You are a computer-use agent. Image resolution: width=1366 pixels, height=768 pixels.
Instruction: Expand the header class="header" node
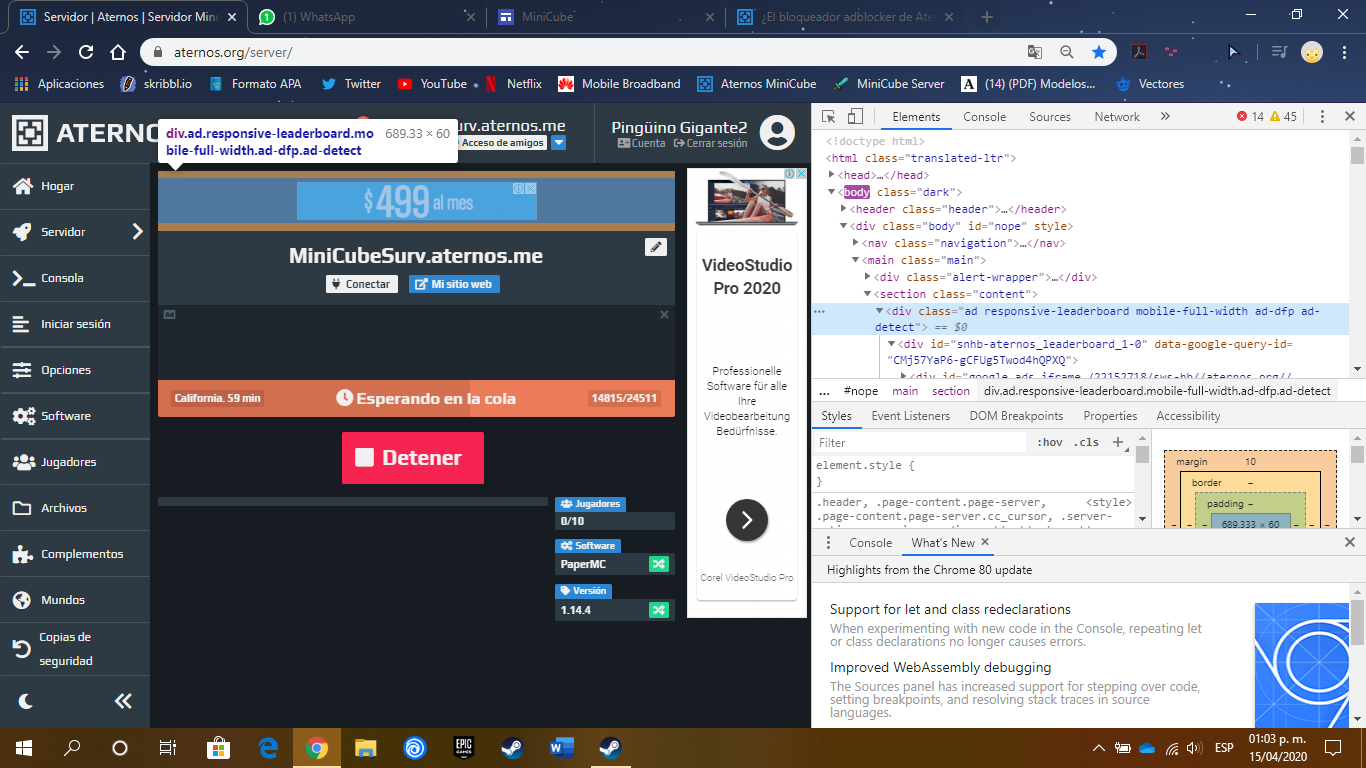pyautogui.click(x=843, y=209)
